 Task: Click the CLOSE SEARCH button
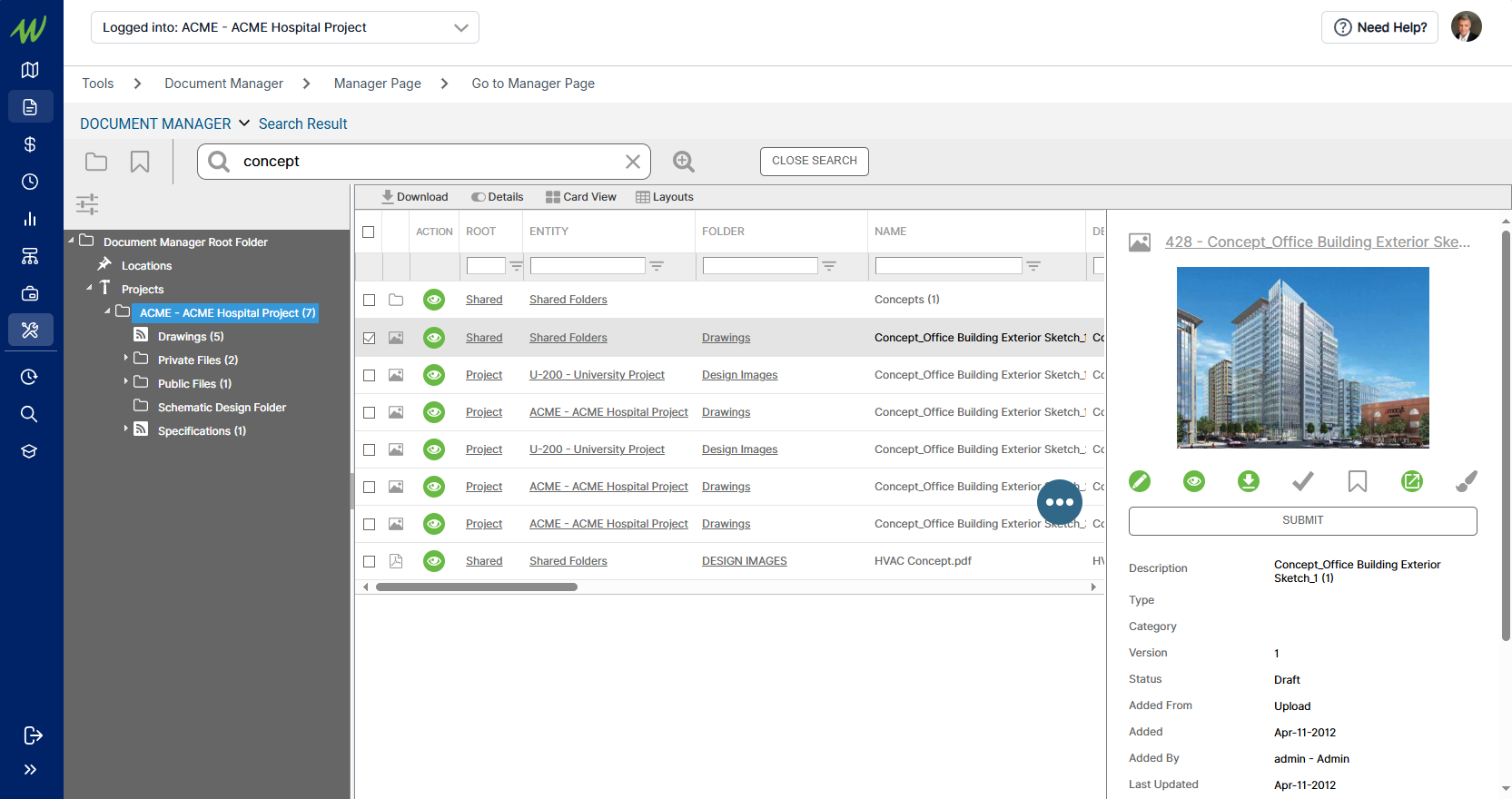click(814, 161)
